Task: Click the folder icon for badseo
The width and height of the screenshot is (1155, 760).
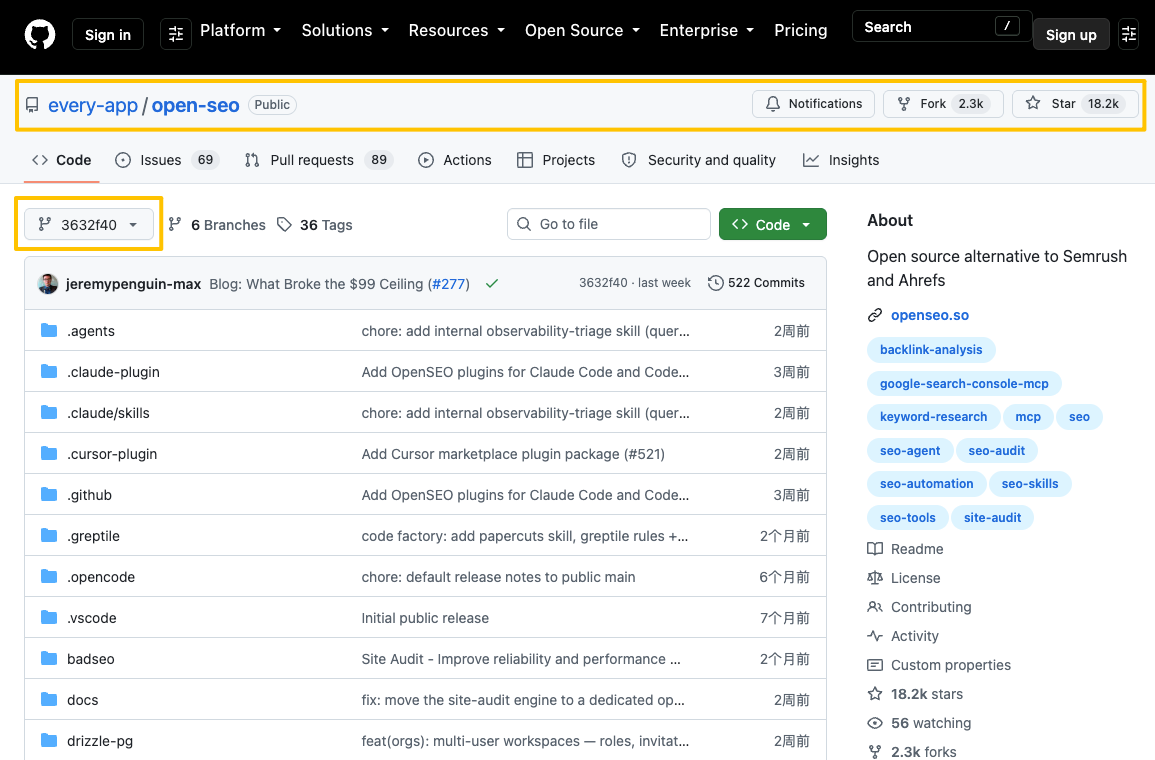Action: (49, 659)
